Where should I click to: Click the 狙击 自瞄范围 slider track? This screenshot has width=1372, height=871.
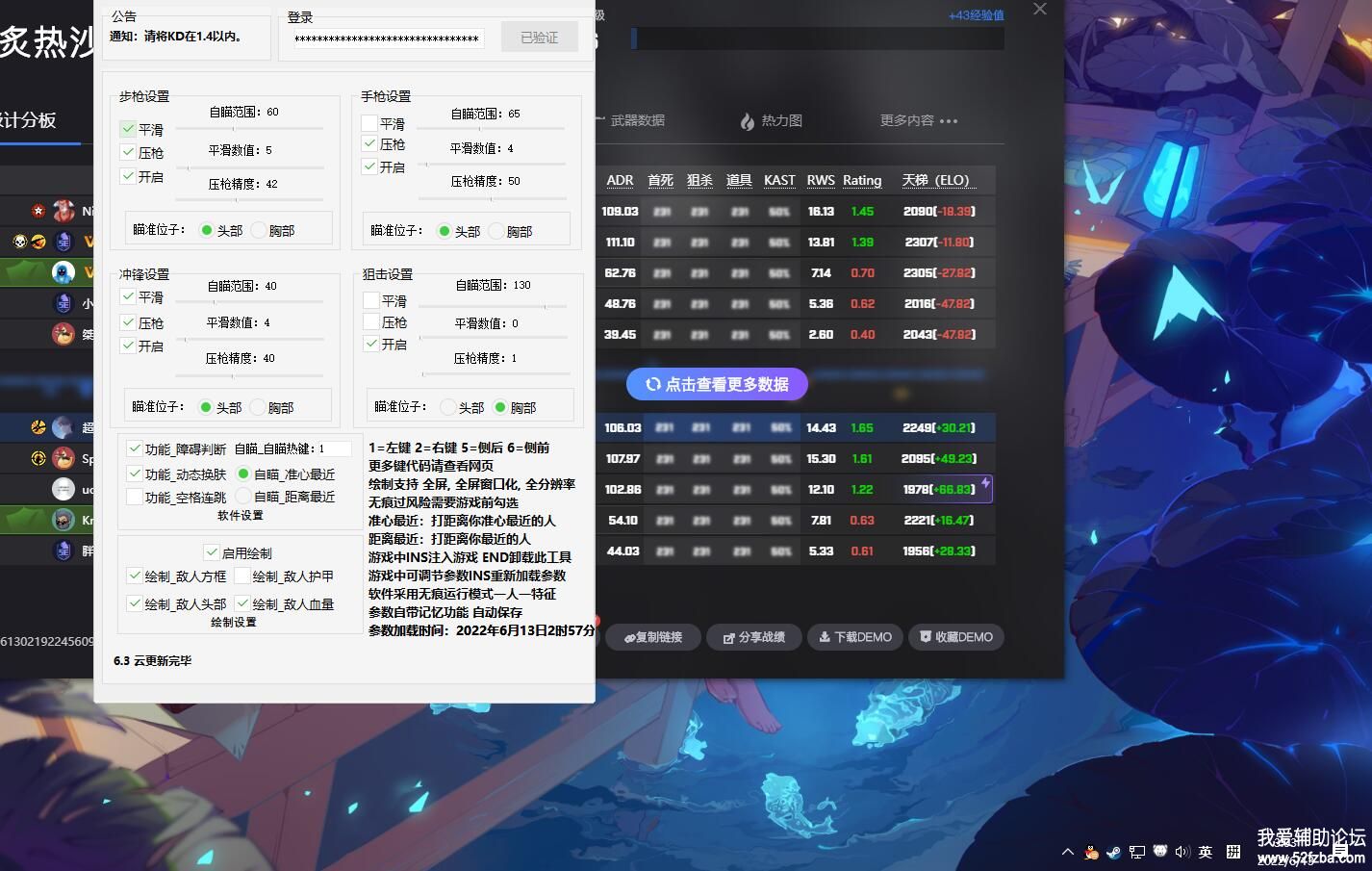pyautogui.click(x=495, y=306)
